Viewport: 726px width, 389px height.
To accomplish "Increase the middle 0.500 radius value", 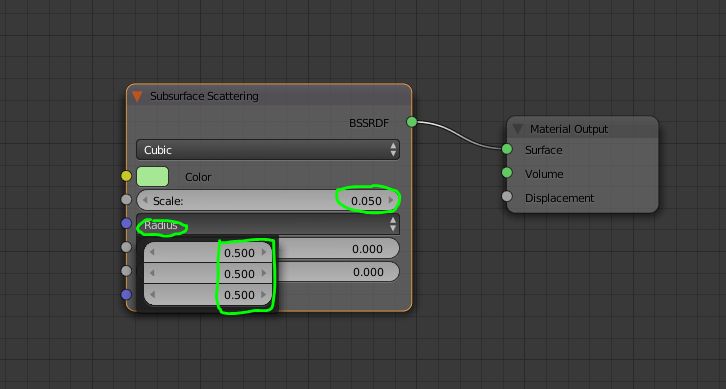I will [x=264, y=273].
